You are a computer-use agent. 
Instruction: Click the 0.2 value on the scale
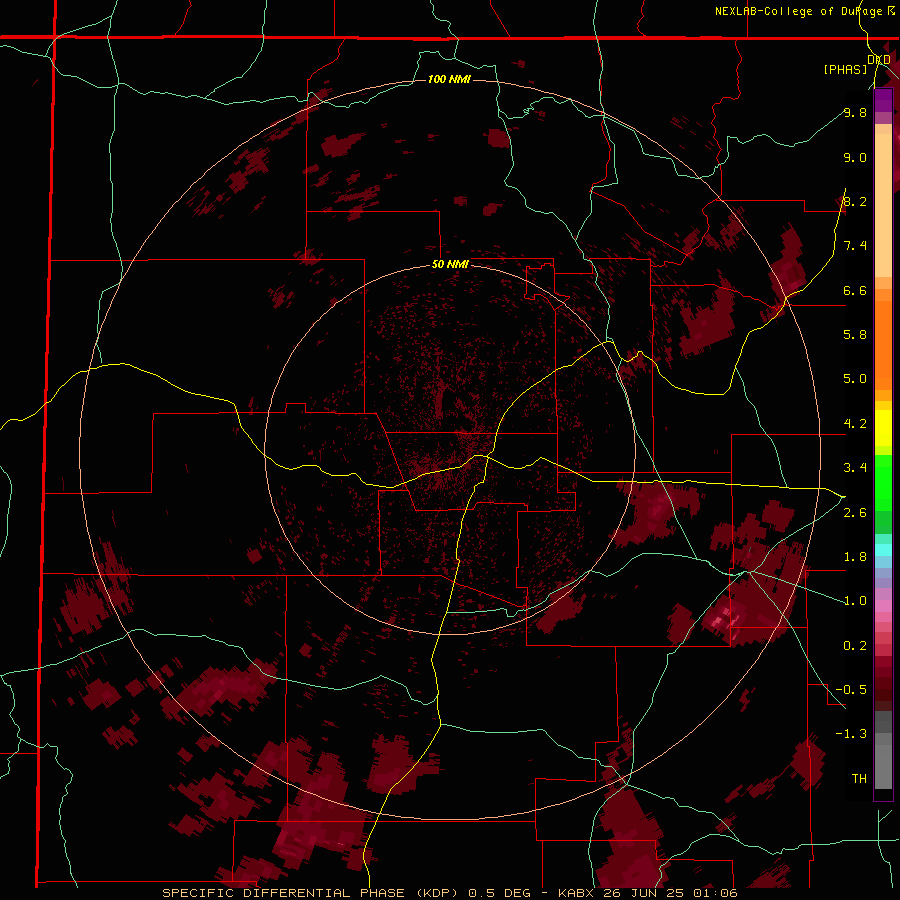coord(855,646)
